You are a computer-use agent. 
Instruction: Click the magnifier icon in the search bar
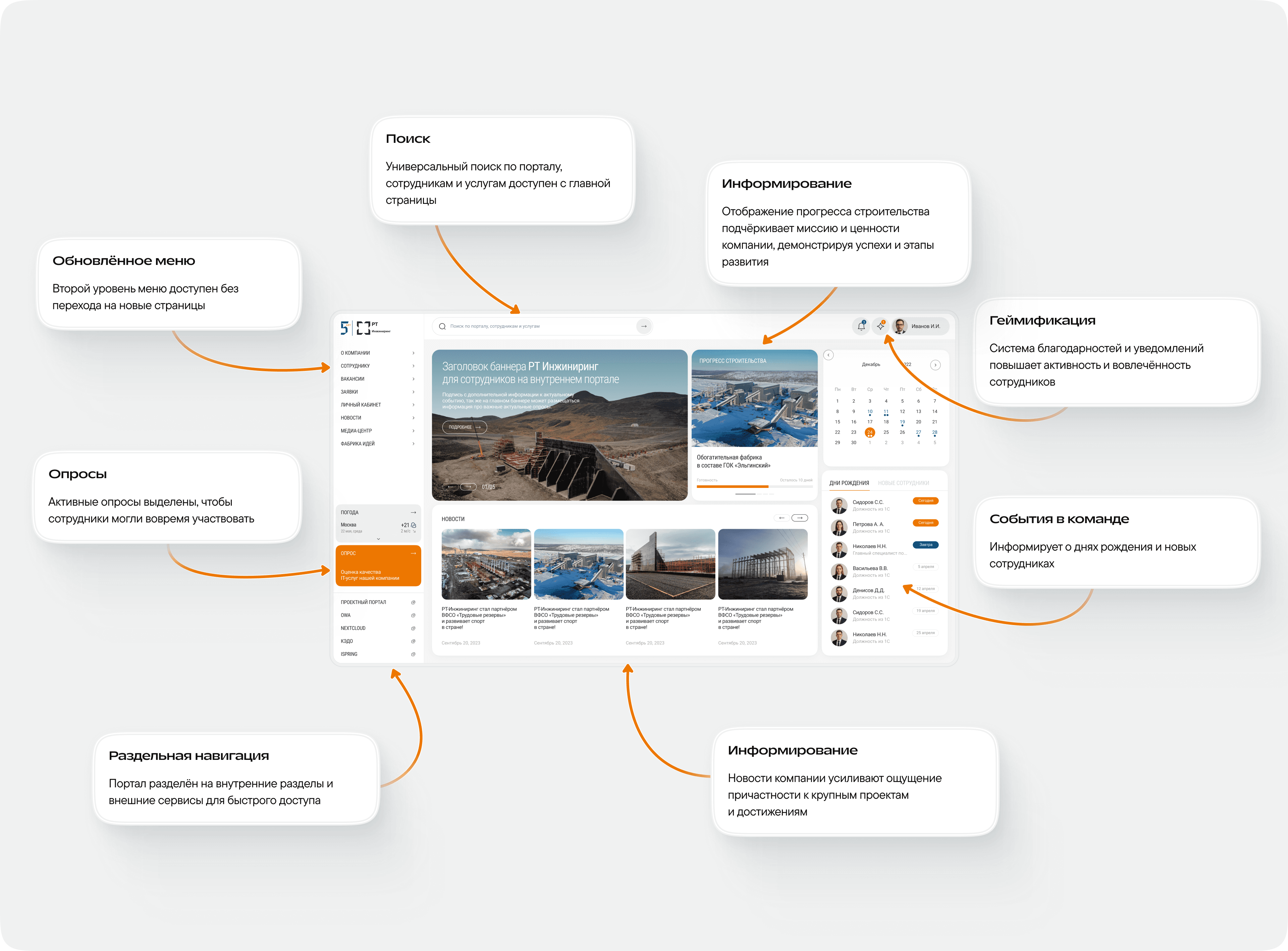click(x=442, y=326)
